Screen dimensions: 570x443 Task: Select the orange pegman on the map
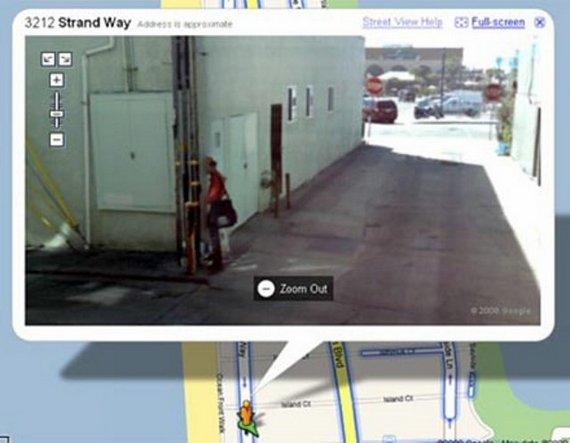246,415
